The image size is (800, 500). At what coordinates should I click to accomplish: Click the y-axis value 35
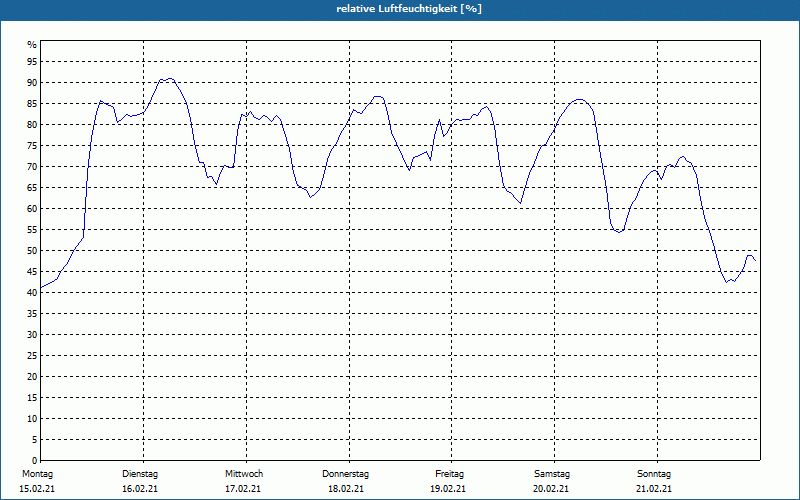(x=32, y=314)
